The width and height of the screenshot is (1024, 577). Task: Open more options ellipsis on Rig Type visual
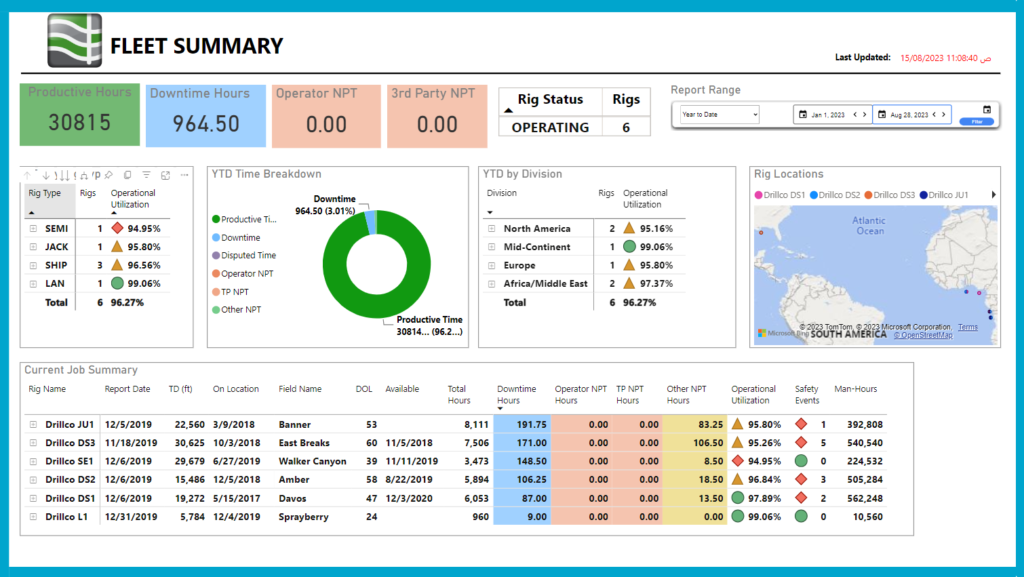click(184, 175)
